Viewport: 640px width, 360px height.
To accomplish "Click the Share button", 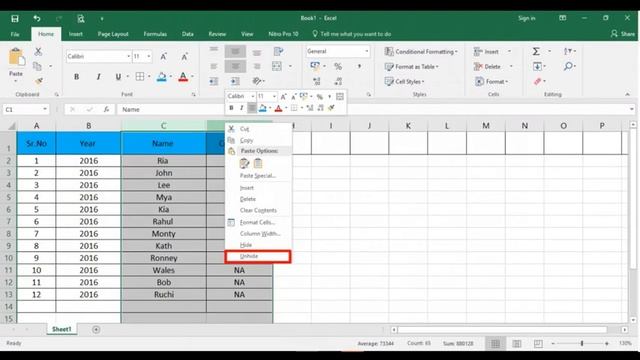I will click(623, 34).
